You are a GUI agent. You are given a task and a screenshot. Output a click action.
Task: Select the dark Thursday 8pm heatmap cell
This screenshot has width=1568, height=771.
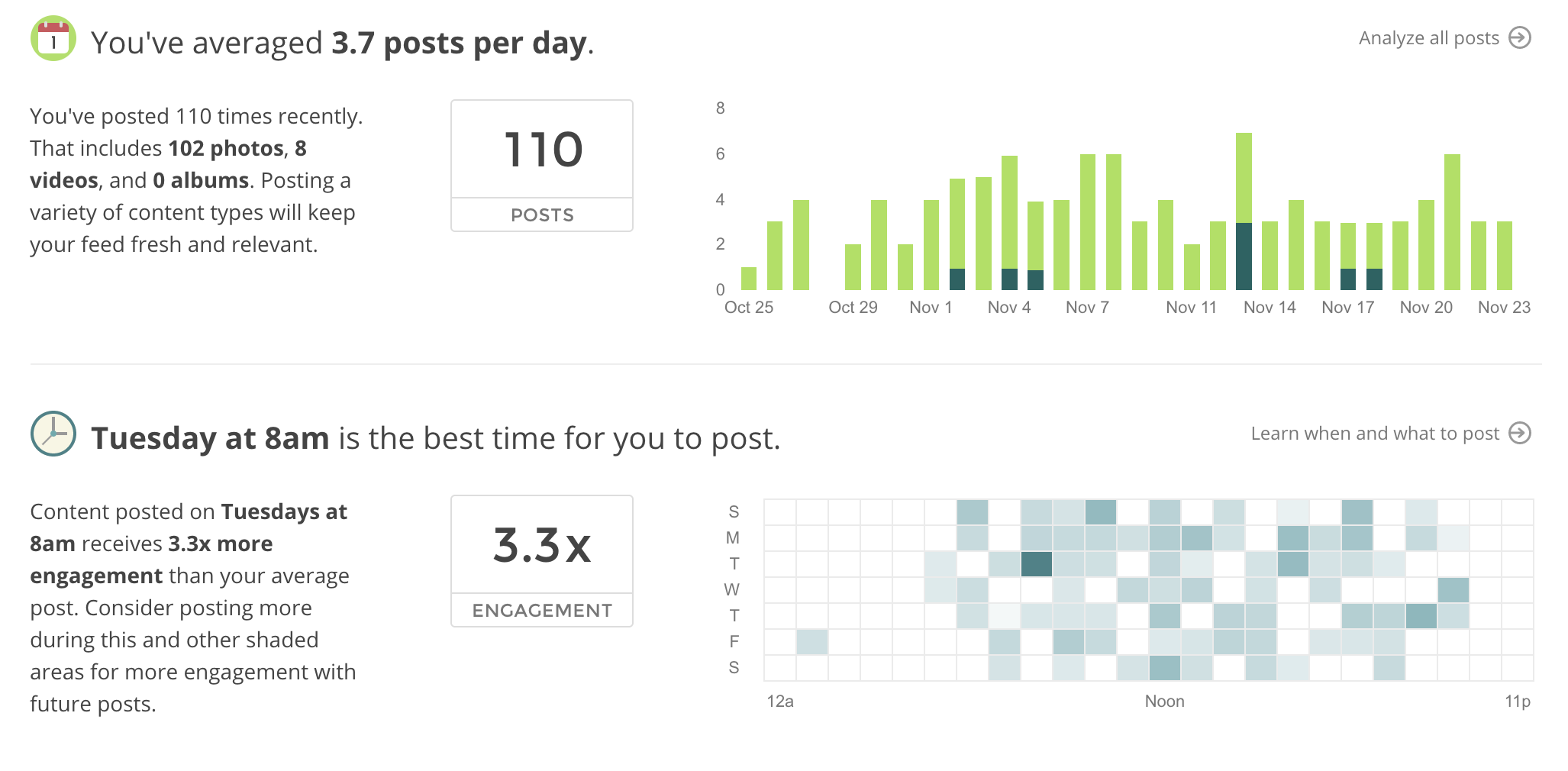pos(1421,616)
